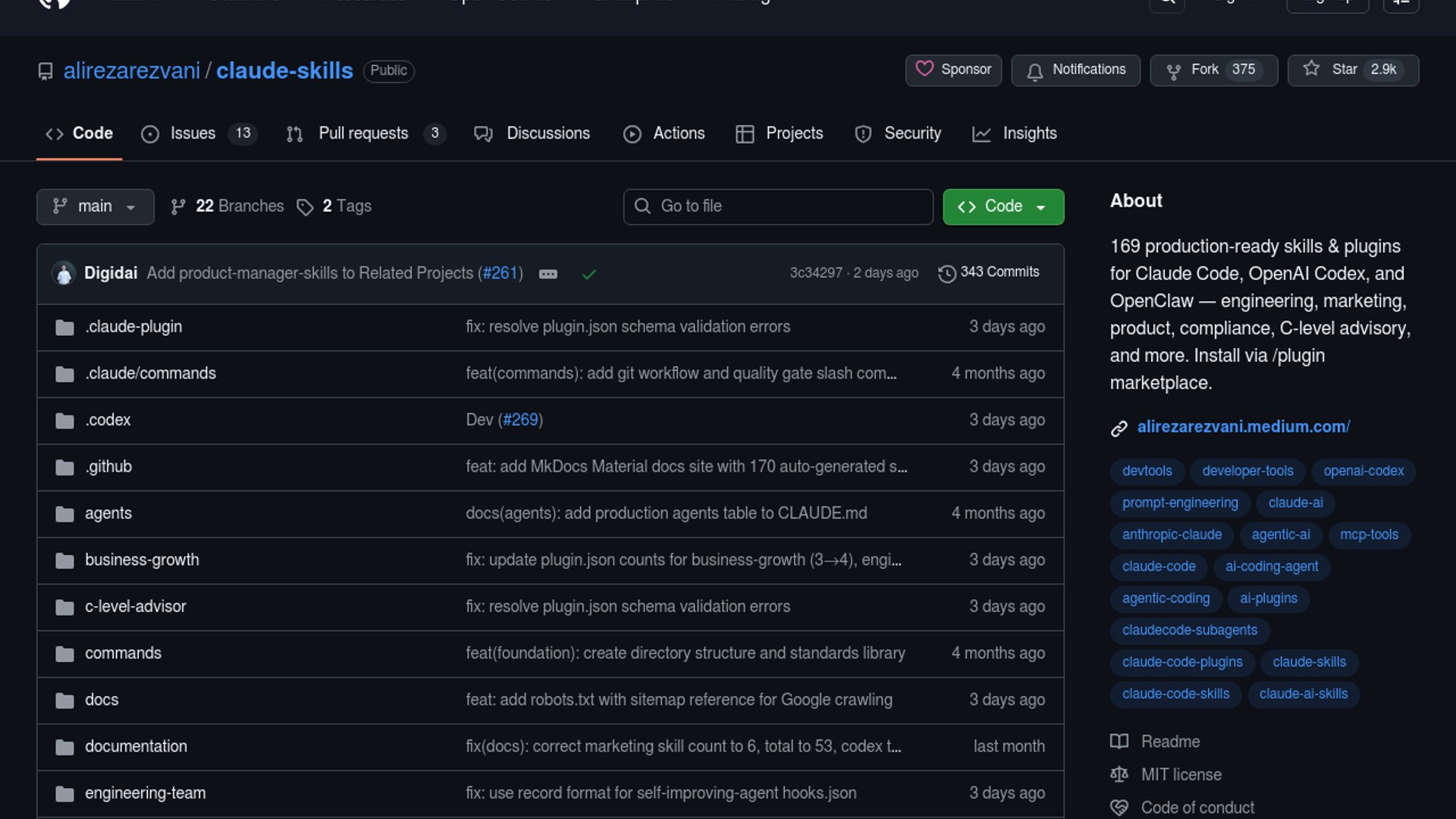1456x819 pixels.
Task: View the MIT license link
Action: (x=1181, y=775)
